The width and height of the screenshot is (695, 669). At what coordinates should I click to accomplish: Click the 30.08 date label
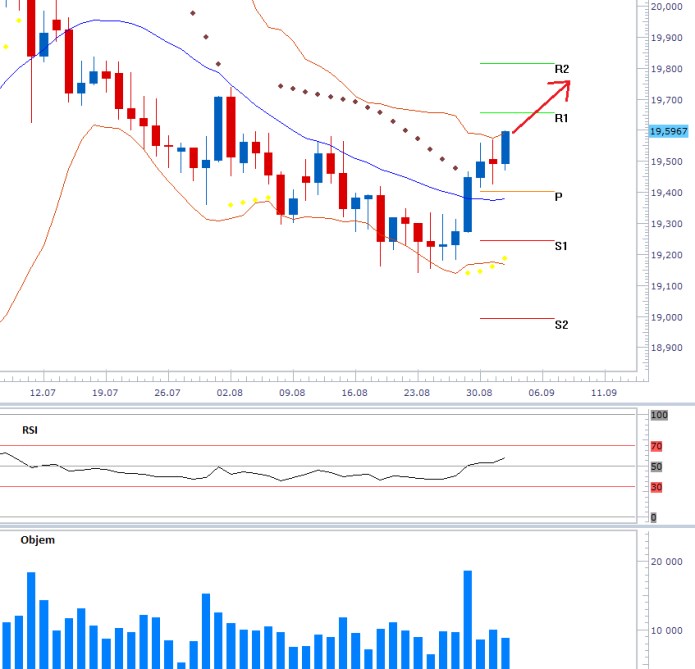coord(479,393)
